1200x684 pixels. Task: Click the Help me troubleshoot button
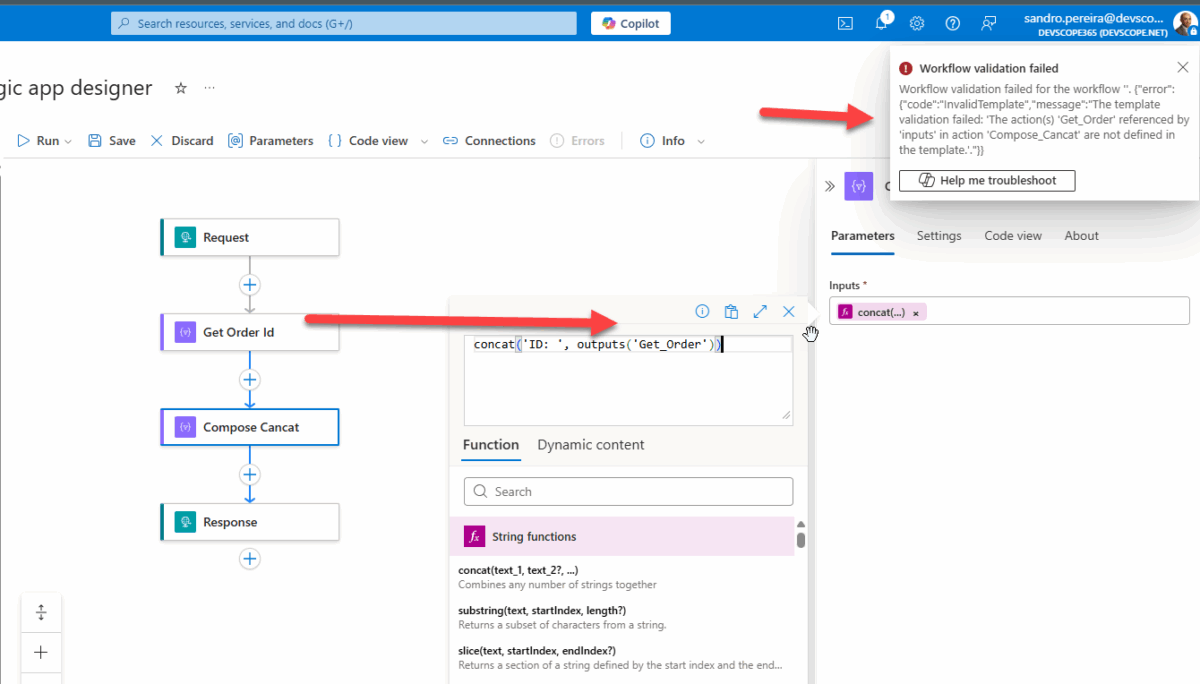coord(987,180)
